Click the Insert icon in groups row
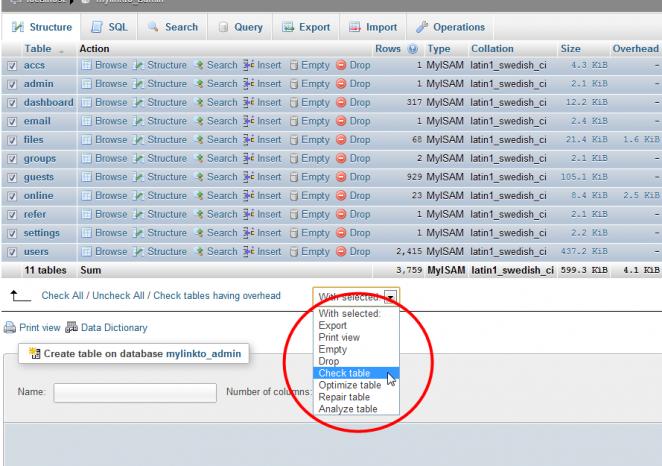The height and width of the screenshot is (466, 662). point(249,158)
